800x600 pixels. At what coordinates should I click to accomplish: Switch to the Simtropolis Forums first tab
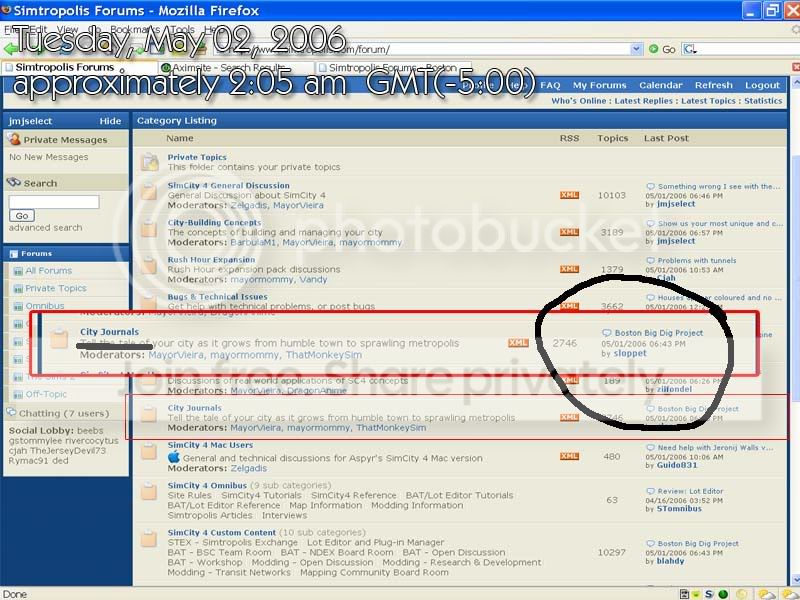[79, 67]
